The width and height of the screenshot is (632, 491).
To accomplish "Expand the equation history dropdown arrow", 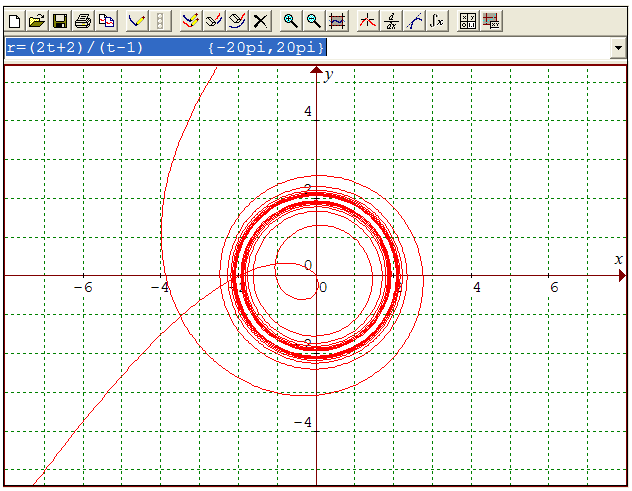I will point(618,48).
